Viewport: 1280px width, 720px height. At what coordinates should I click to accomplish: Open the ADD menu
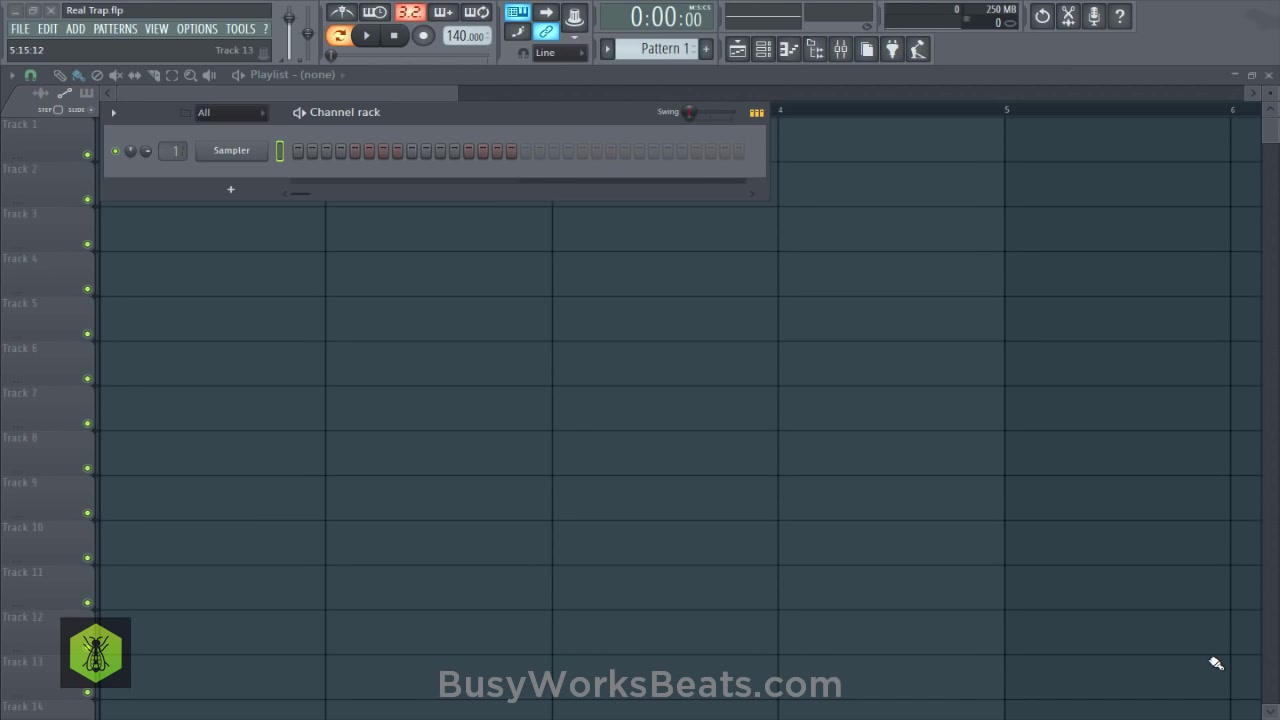click(76, 29)
